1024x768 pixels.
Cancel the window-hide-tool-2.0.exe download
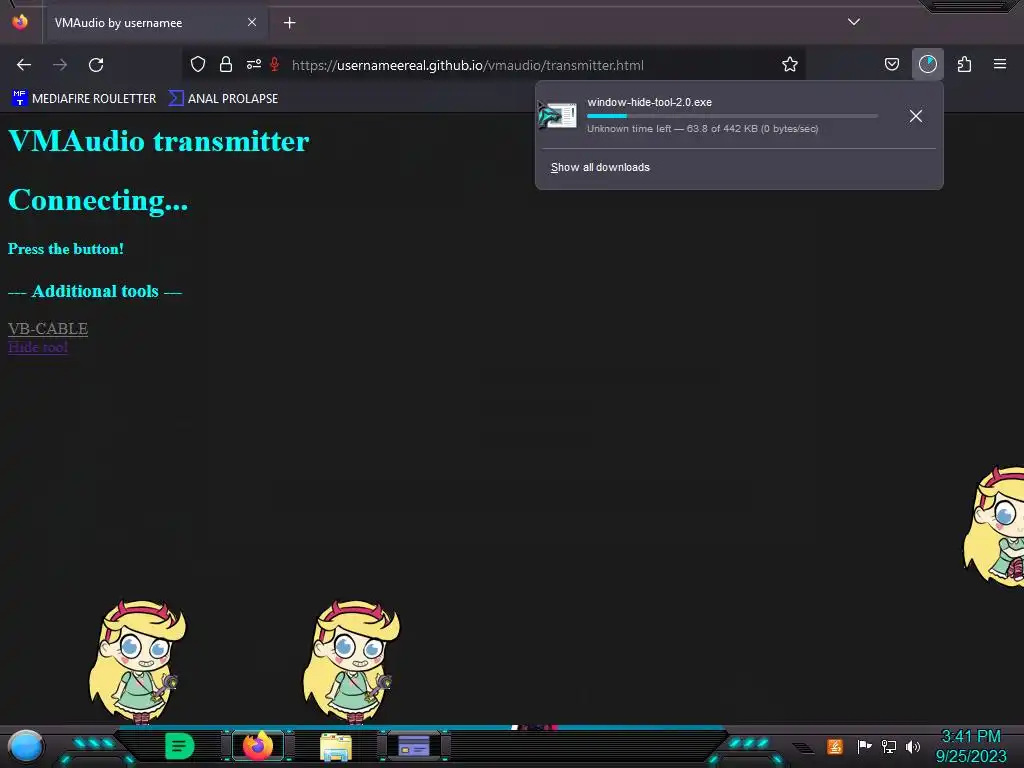click(x=916, y=116)
